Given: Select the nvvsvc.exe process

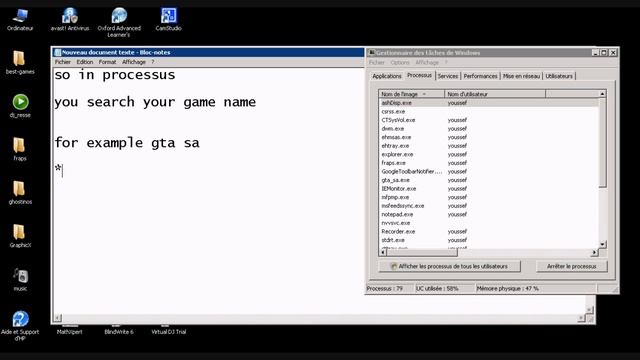Looking at the screenshot, I should coord(489,223).
